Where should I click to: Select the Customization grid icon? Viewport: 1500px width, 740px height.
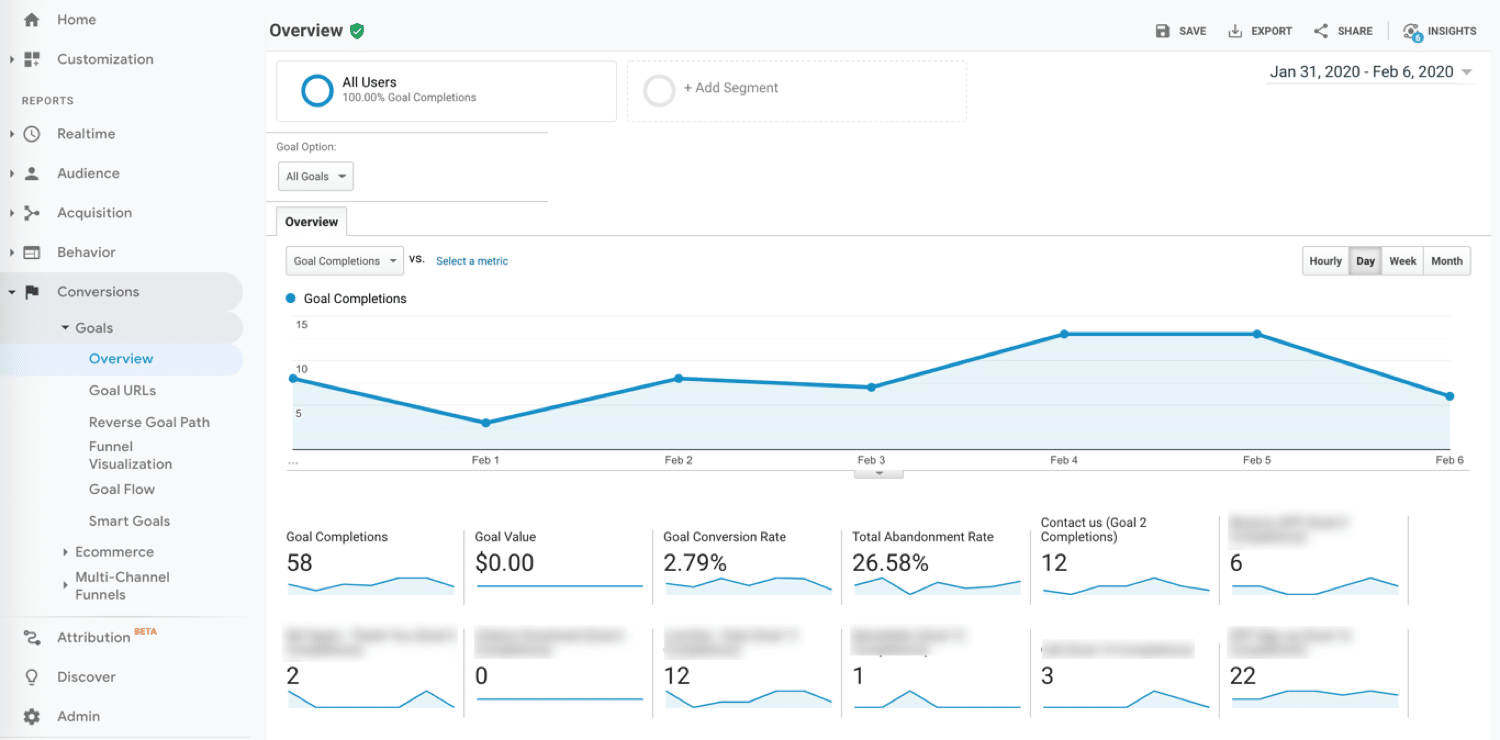click(31, 59)
